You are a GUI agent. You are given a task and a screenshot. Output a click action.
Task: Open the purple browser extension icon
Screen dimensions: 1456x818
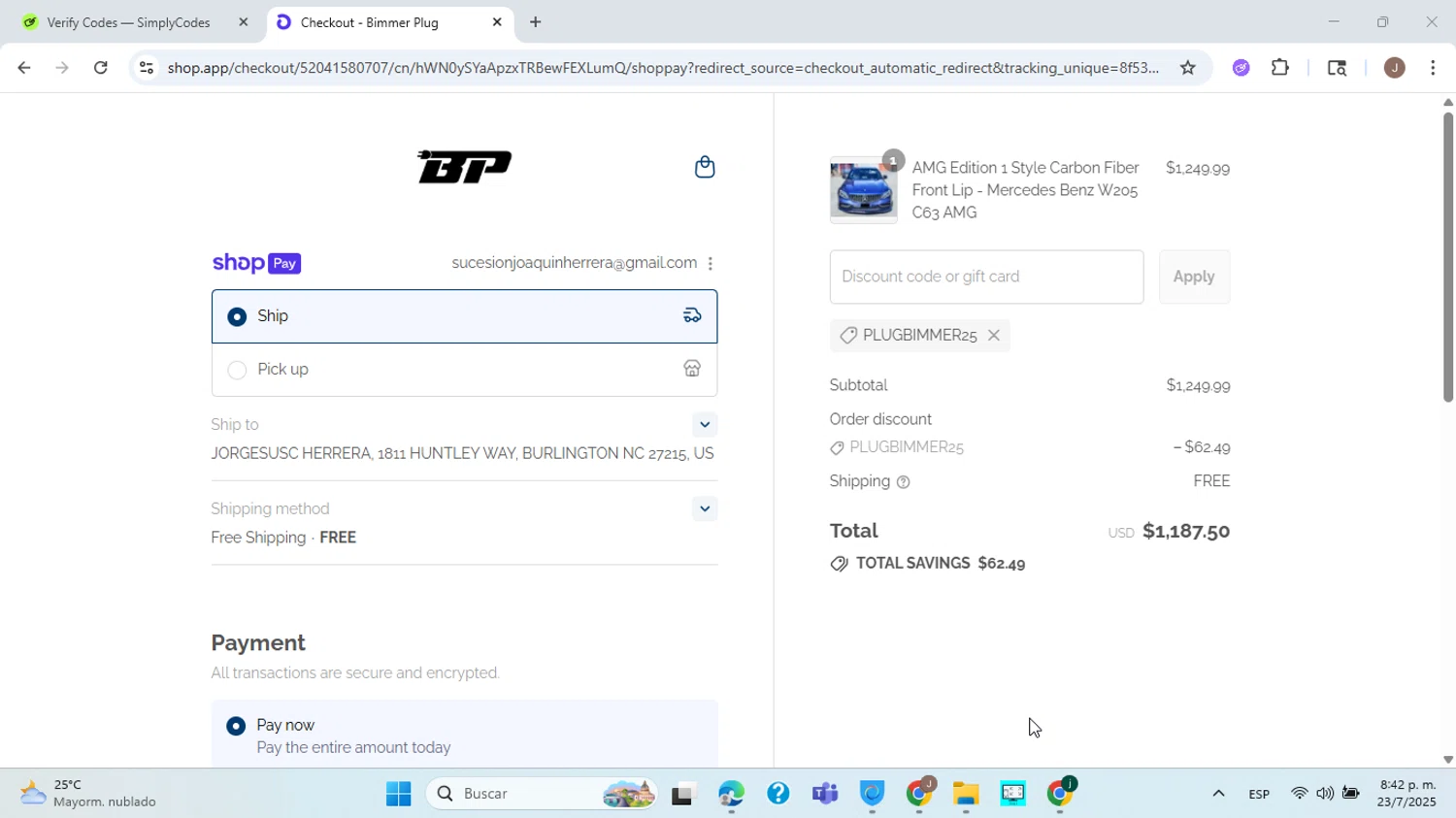click(1241, 68)
